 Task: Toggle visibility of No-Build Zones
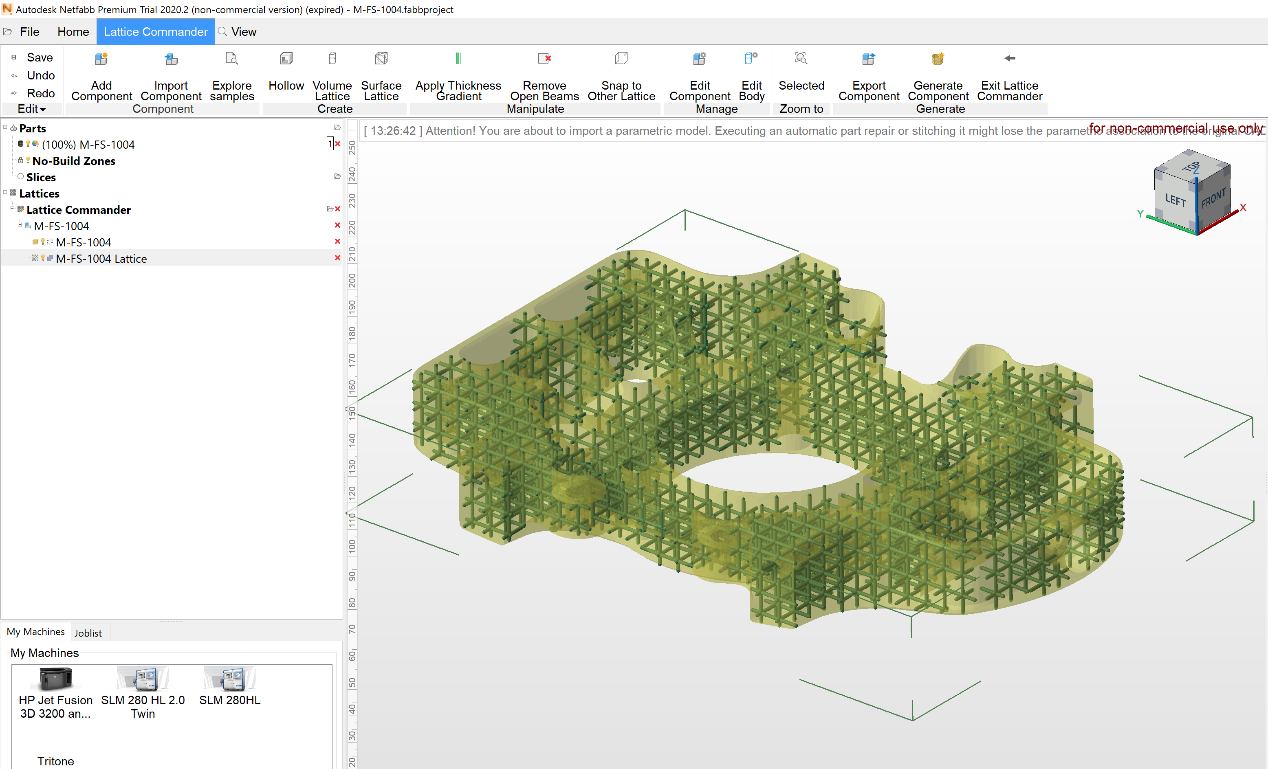(x=27, y=161)
